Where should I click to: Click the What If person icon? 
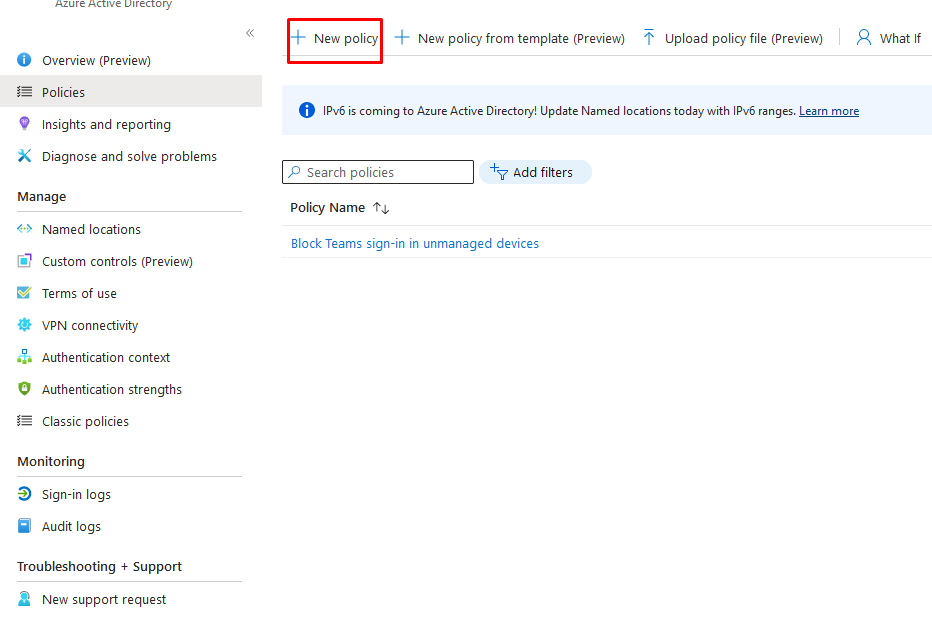[x=864, y=38]
